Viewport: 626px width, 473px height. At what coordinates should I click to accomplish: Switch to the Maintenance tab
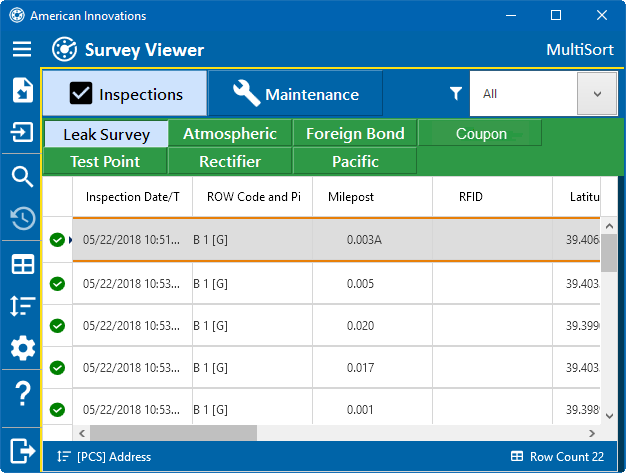295,93
